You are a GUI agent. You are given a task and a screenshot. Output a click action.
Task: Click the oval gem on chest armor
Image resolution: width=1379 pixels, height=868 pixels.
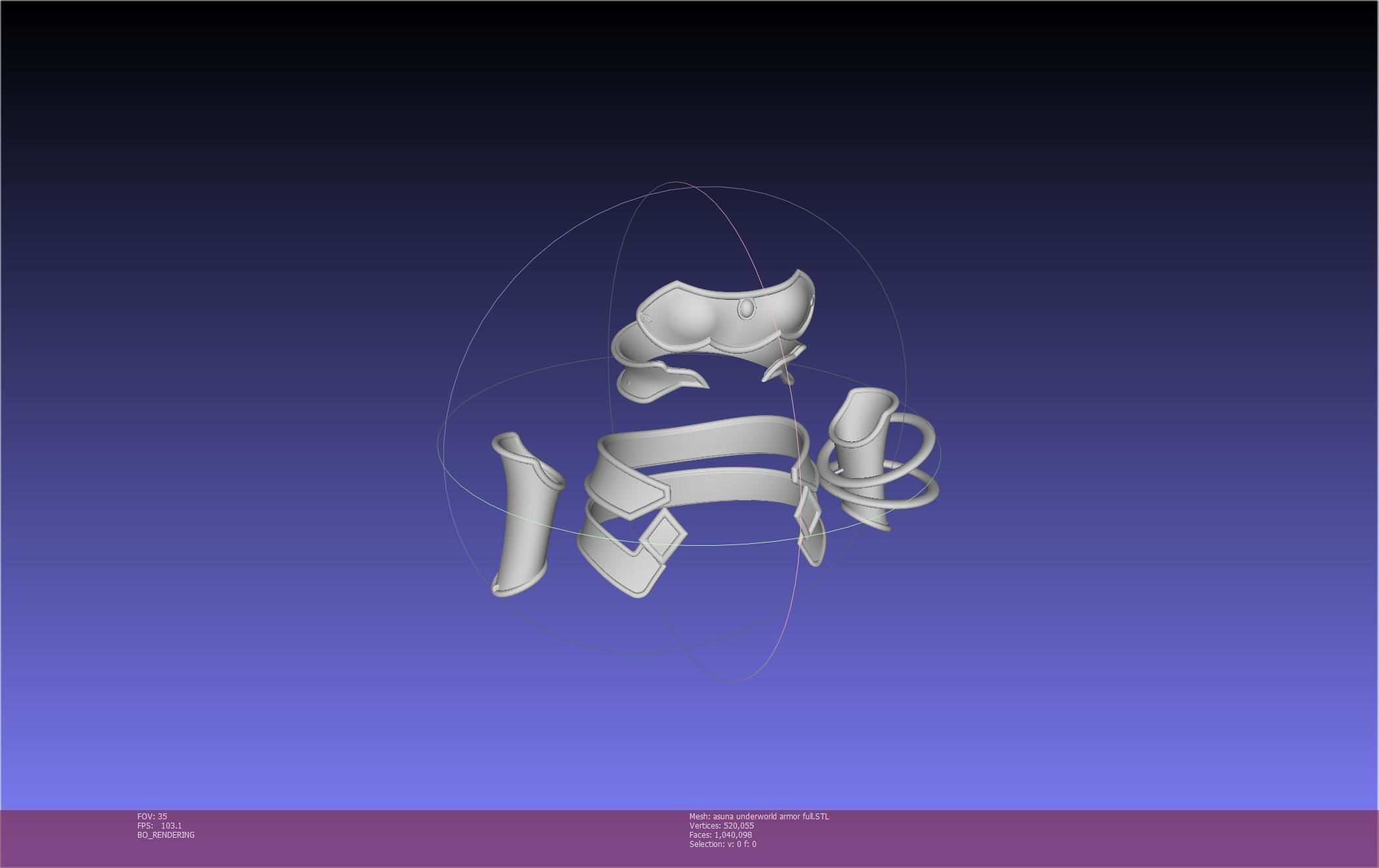(747, 308)
